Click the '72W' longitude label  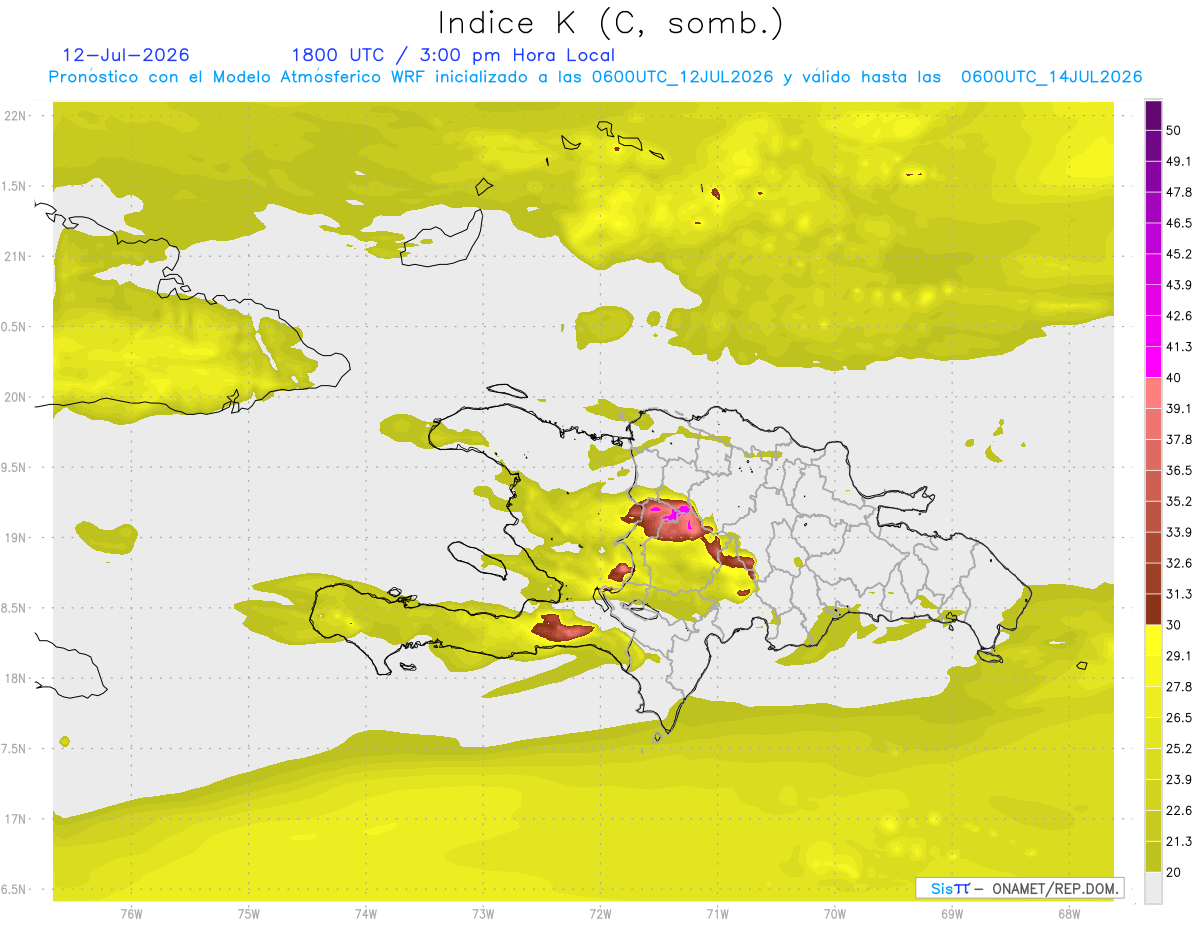pyautogui.click(x=600, y=913)
